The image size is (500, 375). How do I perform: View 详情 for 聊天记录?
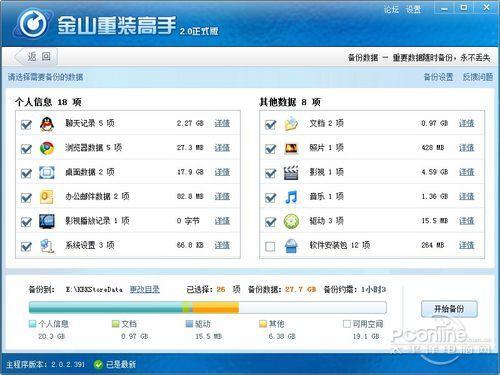[x=222, y=123]
